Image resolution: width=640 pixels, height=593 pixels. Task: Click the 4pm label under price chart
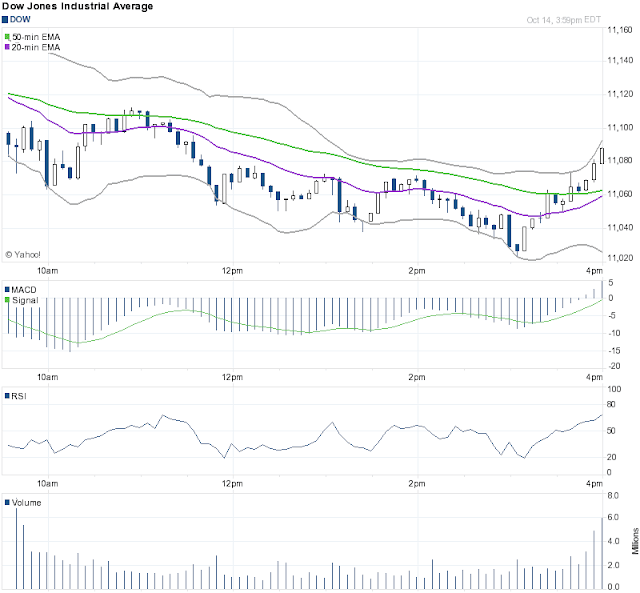594,271
